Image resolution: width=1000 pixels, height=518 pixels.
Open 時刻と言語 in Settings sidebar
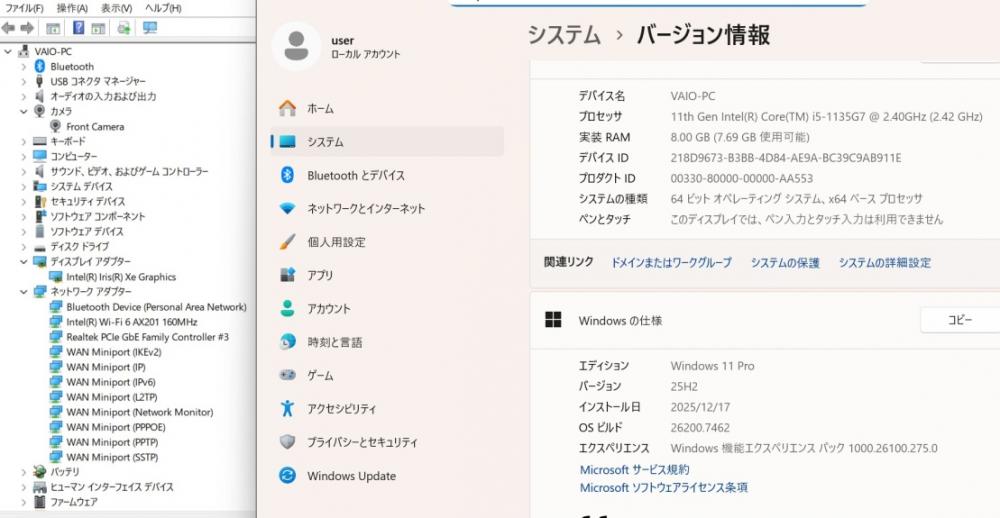(x=386, y=343)
